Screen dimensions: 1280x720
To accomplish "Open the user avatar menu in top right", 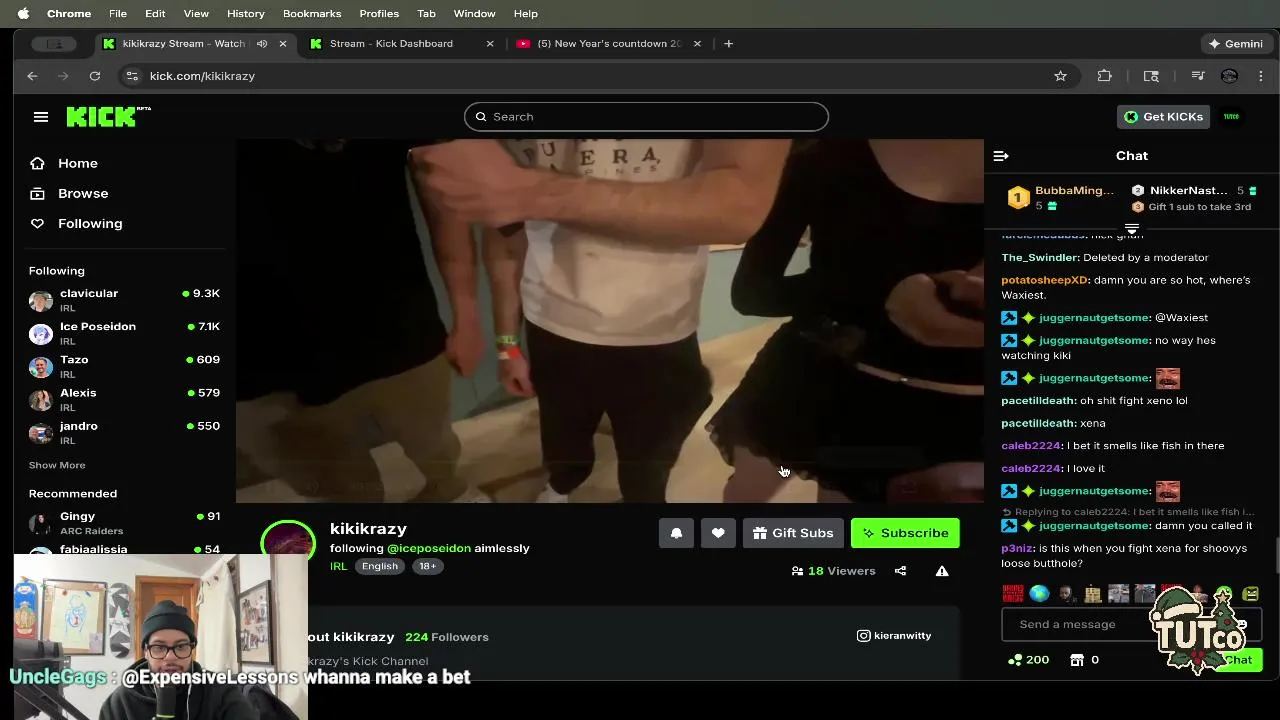I will [1232, 117].
